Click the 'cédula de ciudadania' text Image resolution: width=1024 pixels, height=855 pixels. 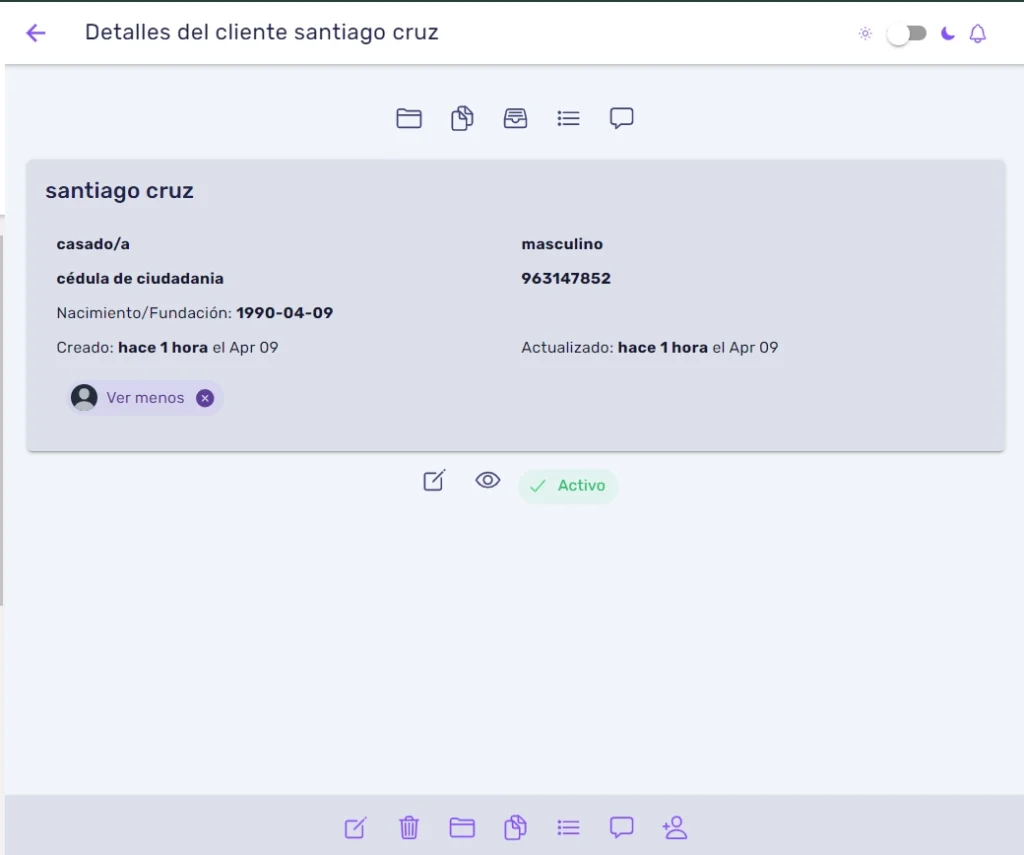click(x=140, y=279)
